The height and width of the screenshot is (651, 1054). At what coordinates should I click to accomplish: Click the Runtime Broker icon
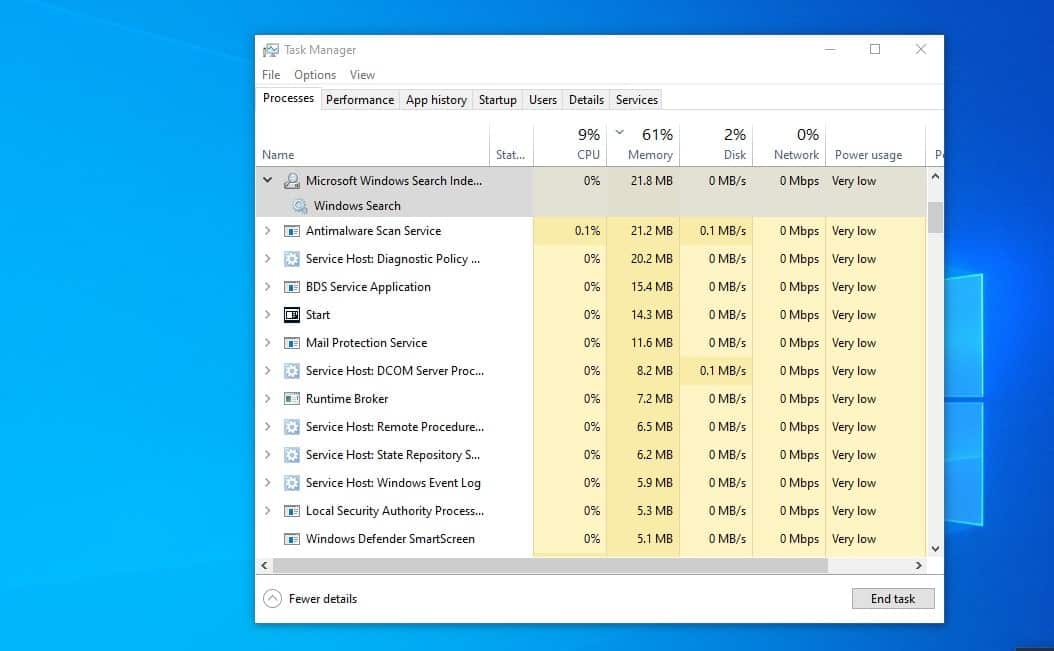[x=292, y=399]
